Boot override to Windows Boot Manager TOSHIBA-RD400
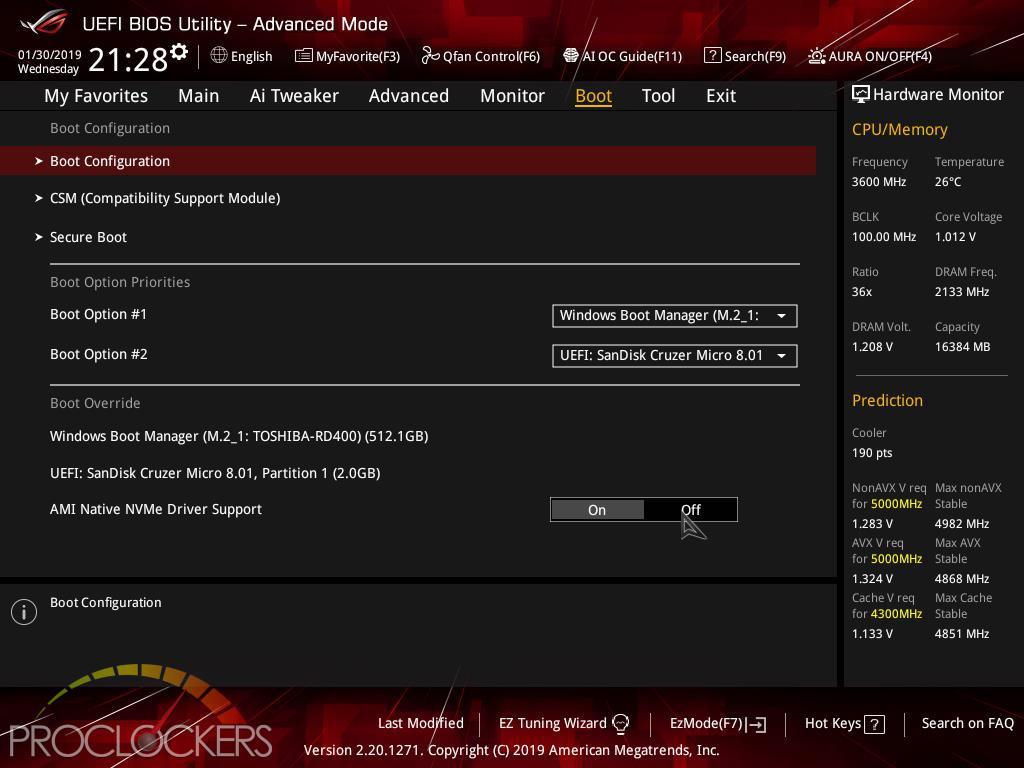 239,436
